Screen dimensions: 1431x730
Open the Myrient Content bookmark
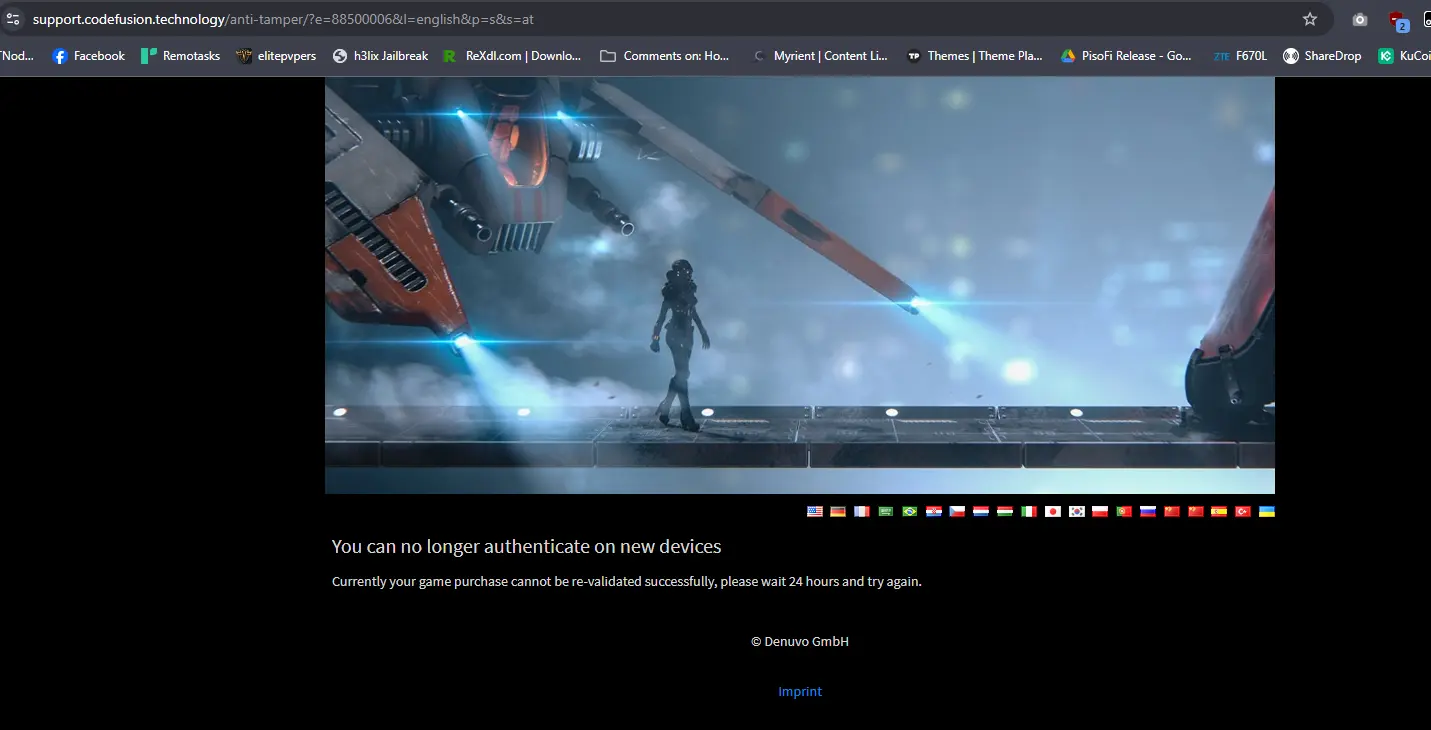[819, 56]
